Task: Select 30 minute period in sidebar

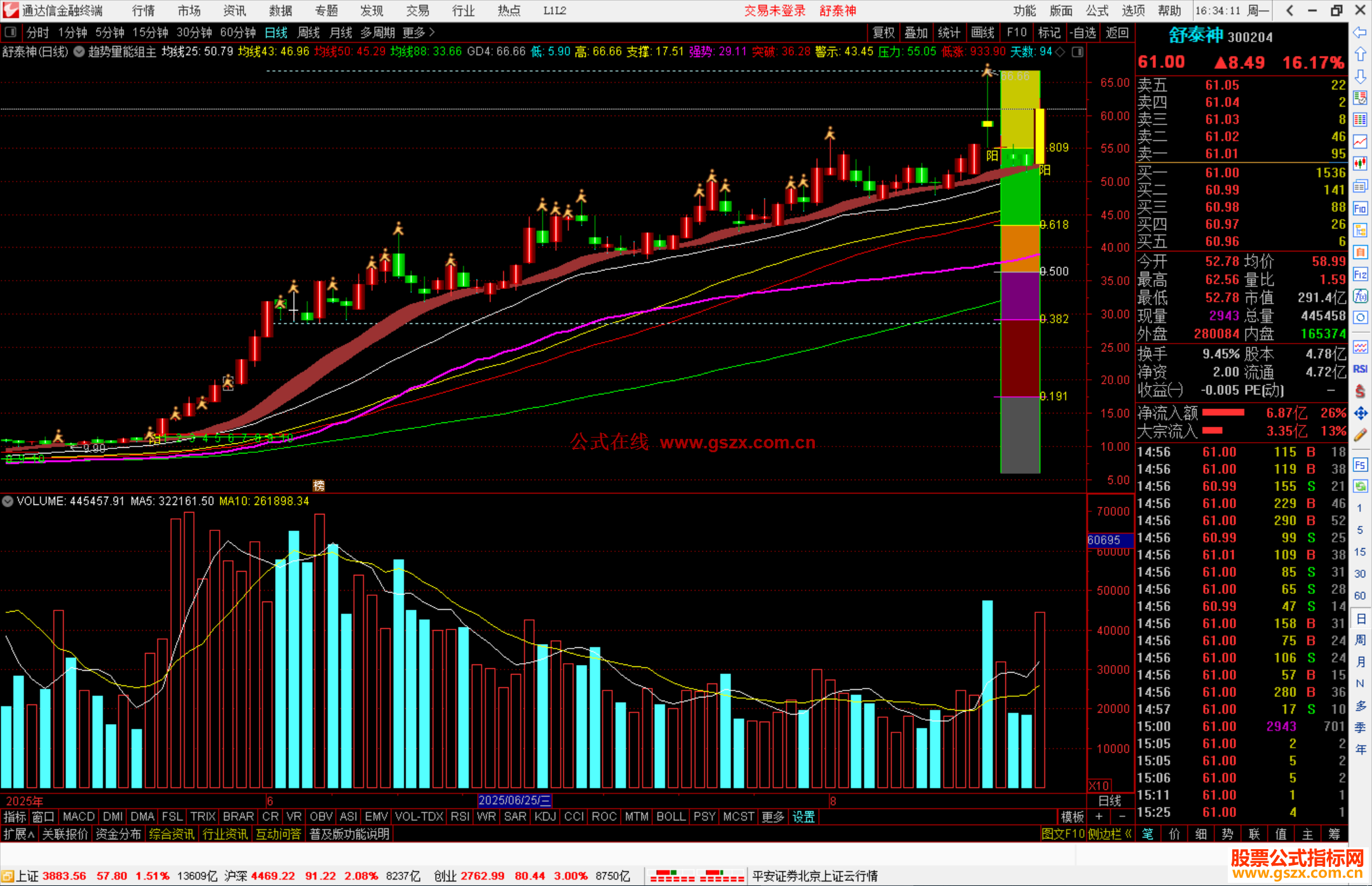Action: coord(1360,574)
